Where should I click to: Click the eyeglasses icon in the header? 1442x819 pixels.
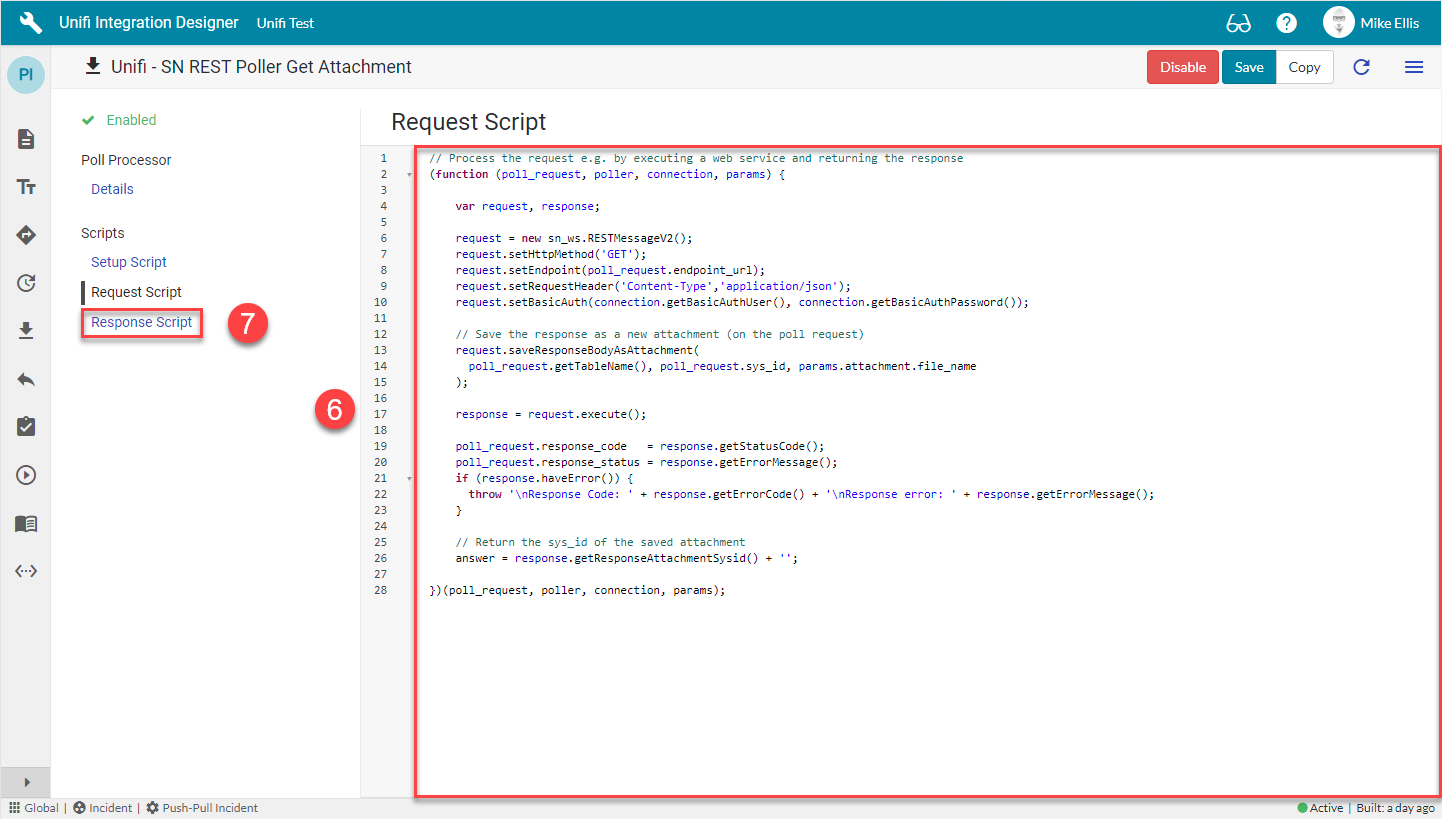[x=1241, y=22]
